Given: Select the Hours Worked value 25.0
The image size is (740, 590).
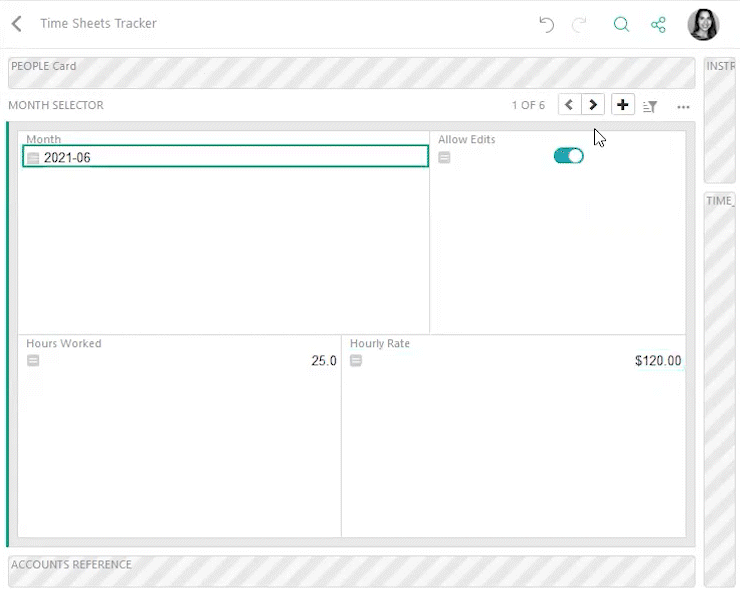Looking at the screenshot, I should (x=323, y=361).
